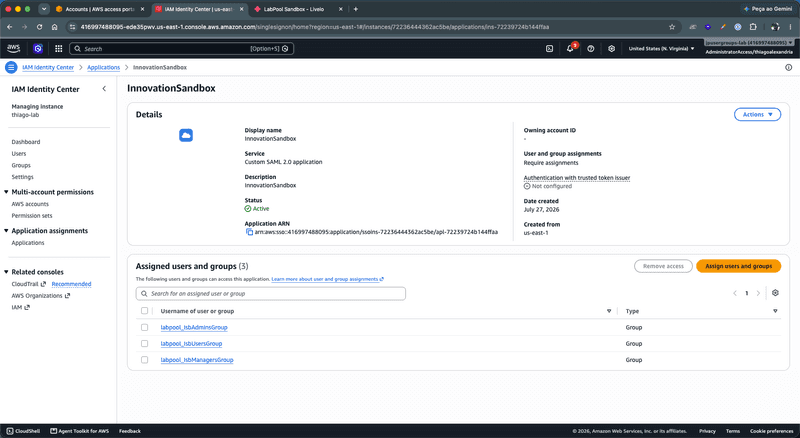The height and width of the screenshot is (438, 800).
Task: Open the help question-mark icon
Action: point(591,48)
